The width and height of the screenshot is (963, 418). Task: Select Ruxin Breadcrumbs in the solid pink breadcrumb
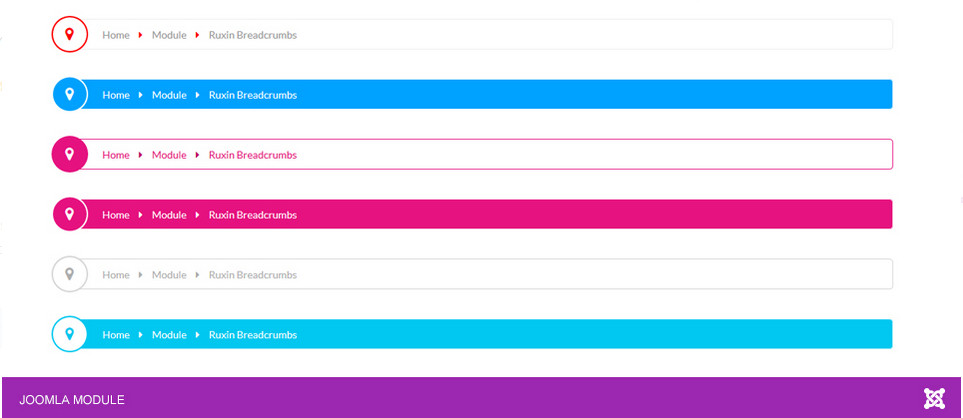253,215
